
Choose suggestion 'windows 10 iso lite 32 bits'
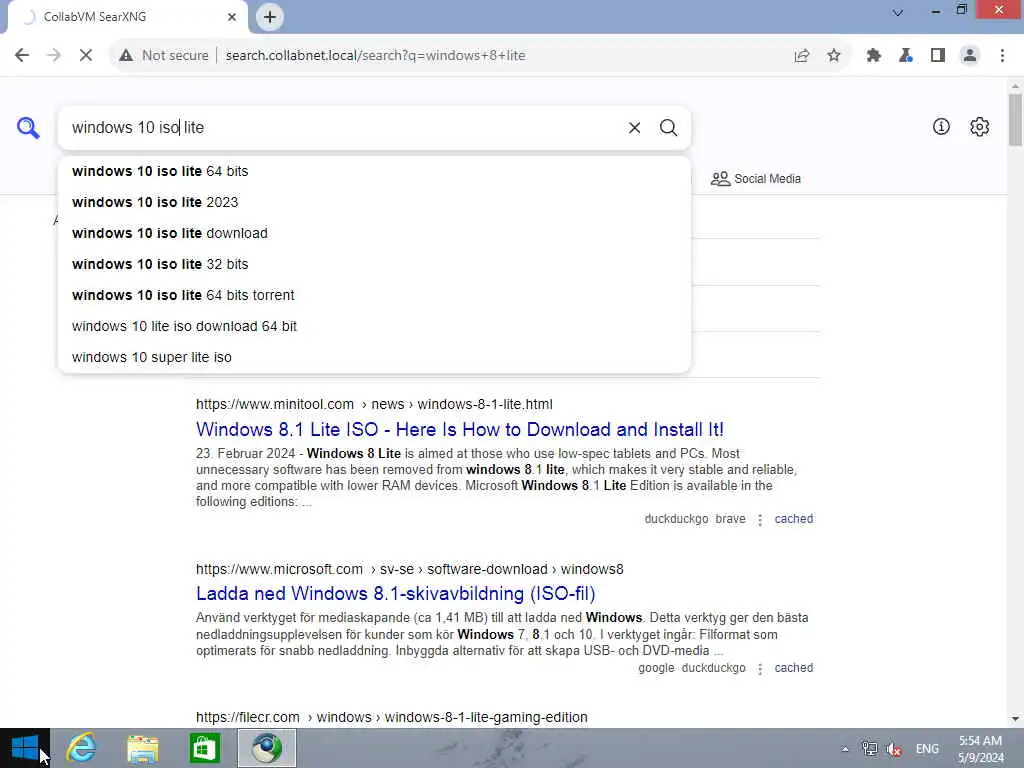374,264
